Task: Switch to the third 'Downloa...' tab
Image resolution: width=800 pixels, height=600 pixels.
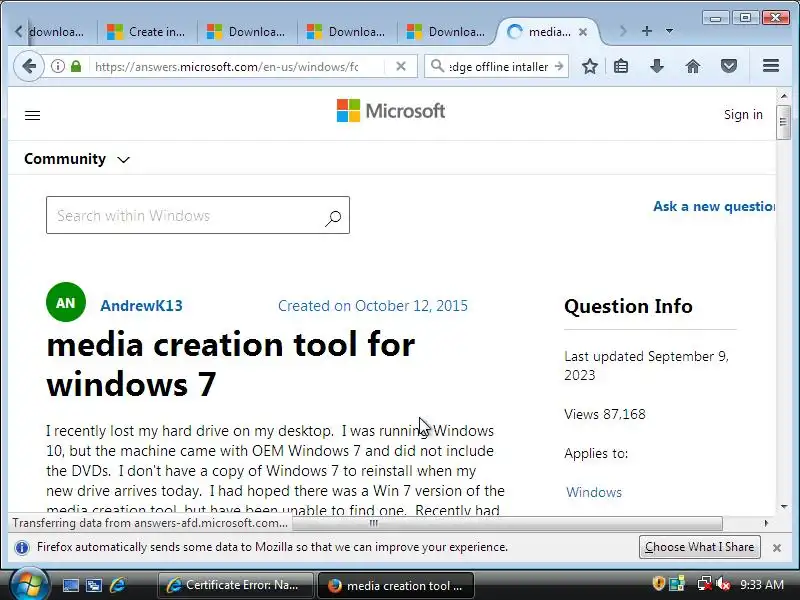Action: pyautogui.click(x=346, y=32)
